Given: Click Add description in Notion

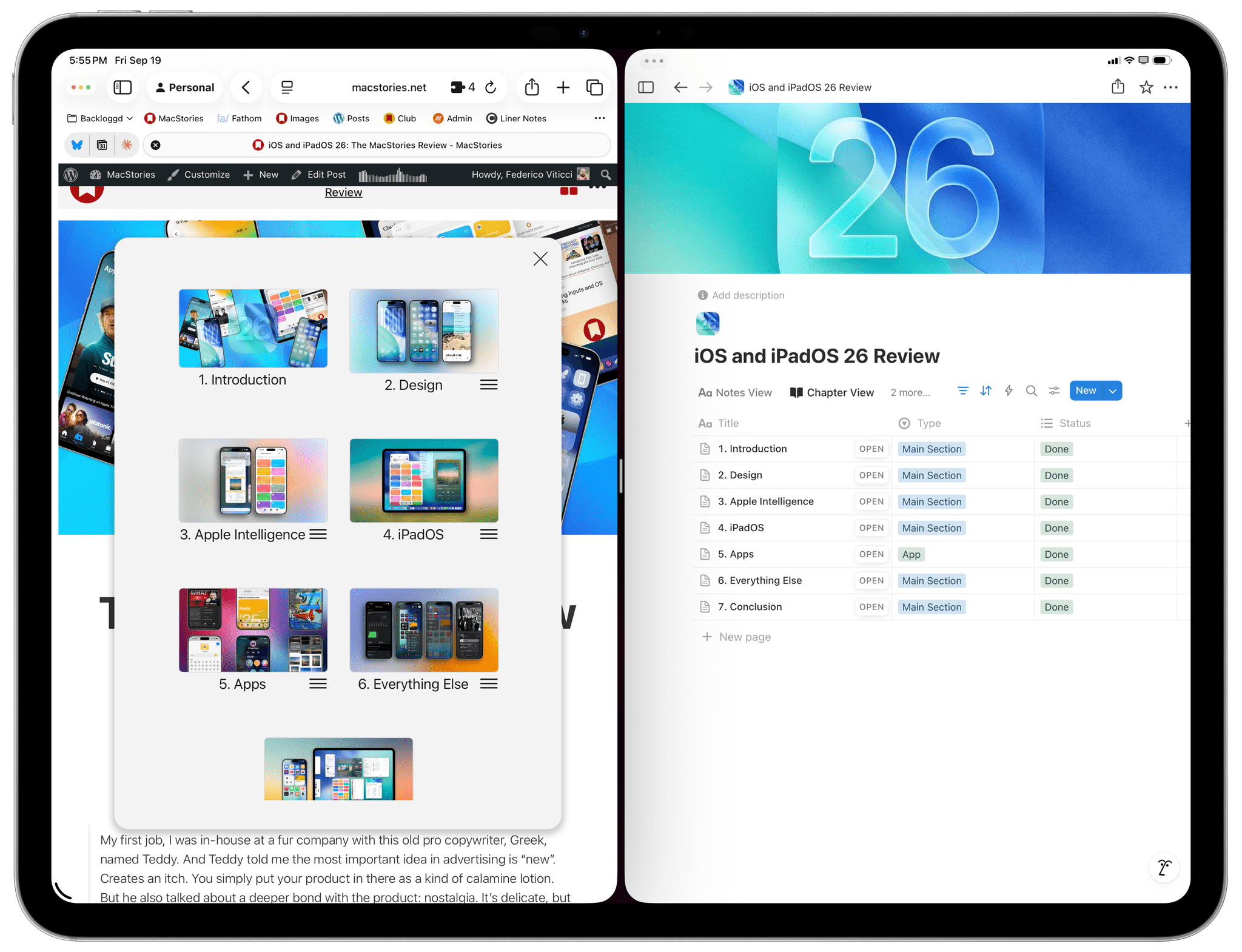Looking at the screenshot, I should pos(741,295).
